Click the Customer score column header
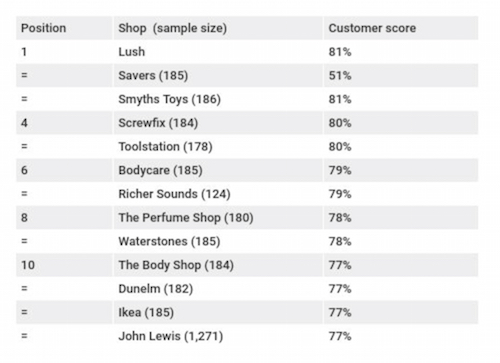 372,28
